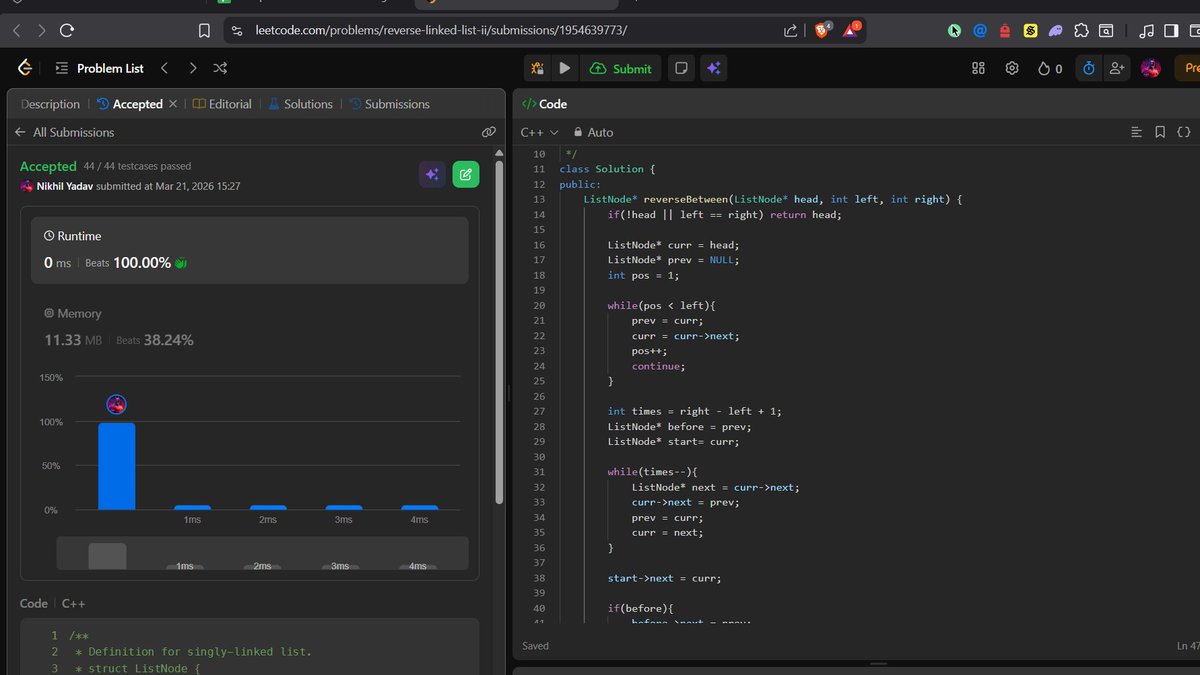Open the sticky note panel beside Submit

(680, 68)
